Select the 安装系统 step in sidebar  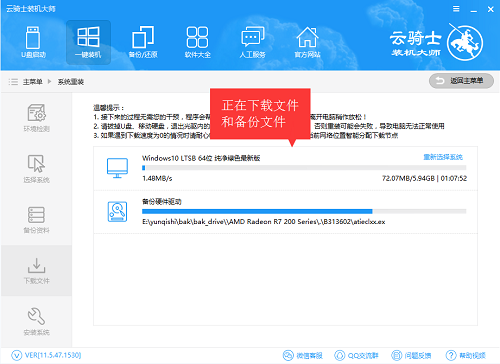(x=36, y=321)
